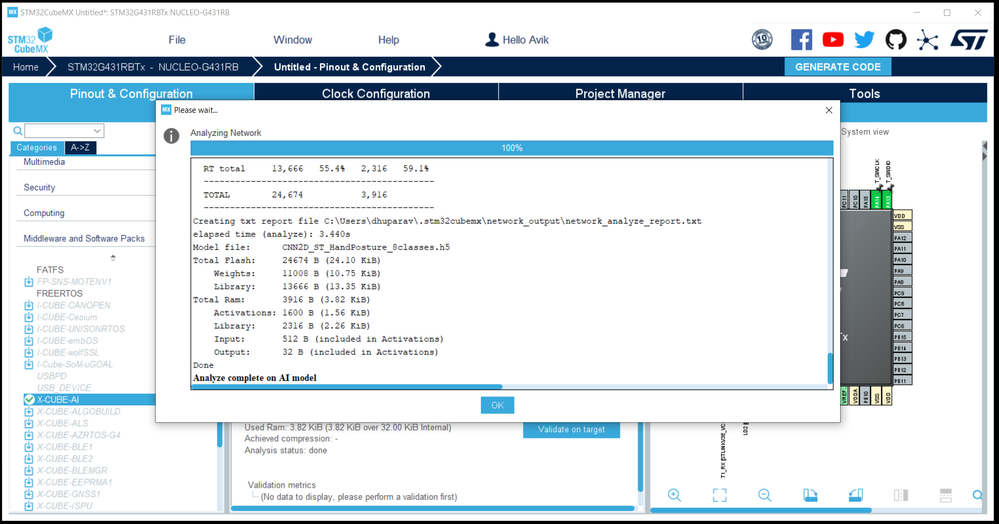Rotate the chip view clockwise
999x524 pixels.
810,495
